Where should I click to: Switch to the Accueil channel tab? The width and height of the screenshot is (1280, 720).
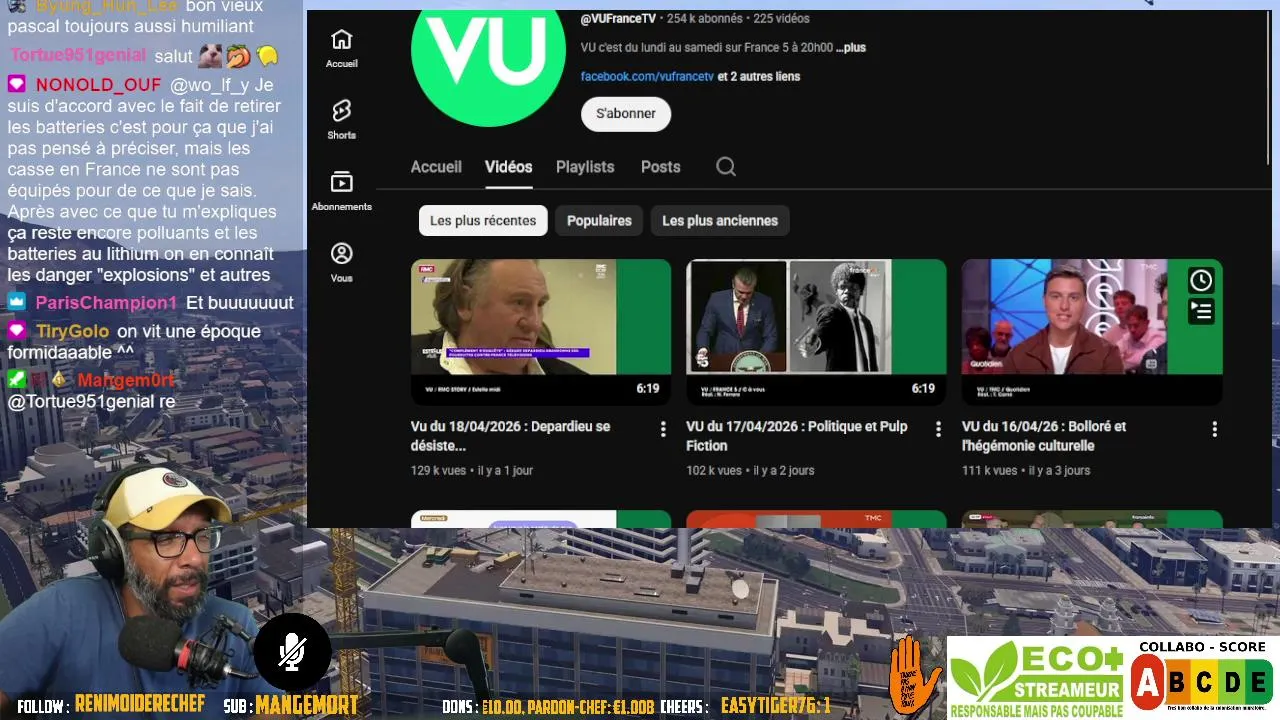pyautogui.click(x=436, y=167)
